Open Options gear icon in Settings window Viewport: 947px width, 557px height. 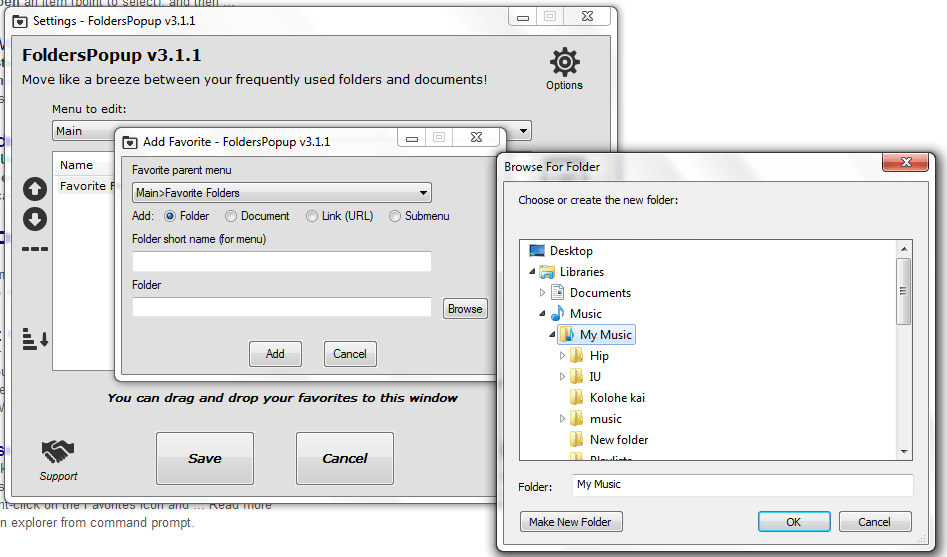(565, 62)
